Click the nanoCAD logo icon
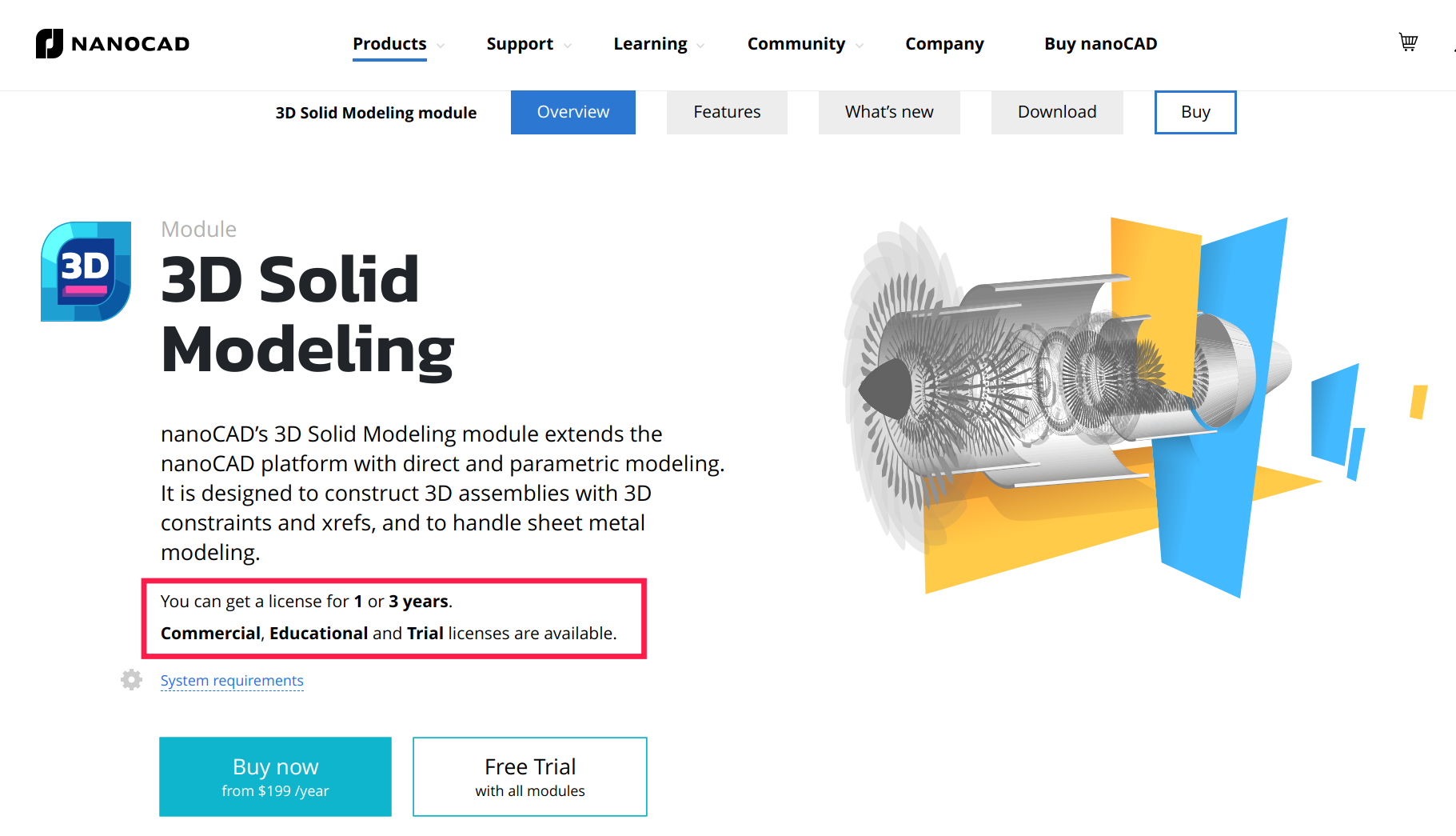This screenshot has width=1456, height=836. pyautogui.click(x=49, y=44)
